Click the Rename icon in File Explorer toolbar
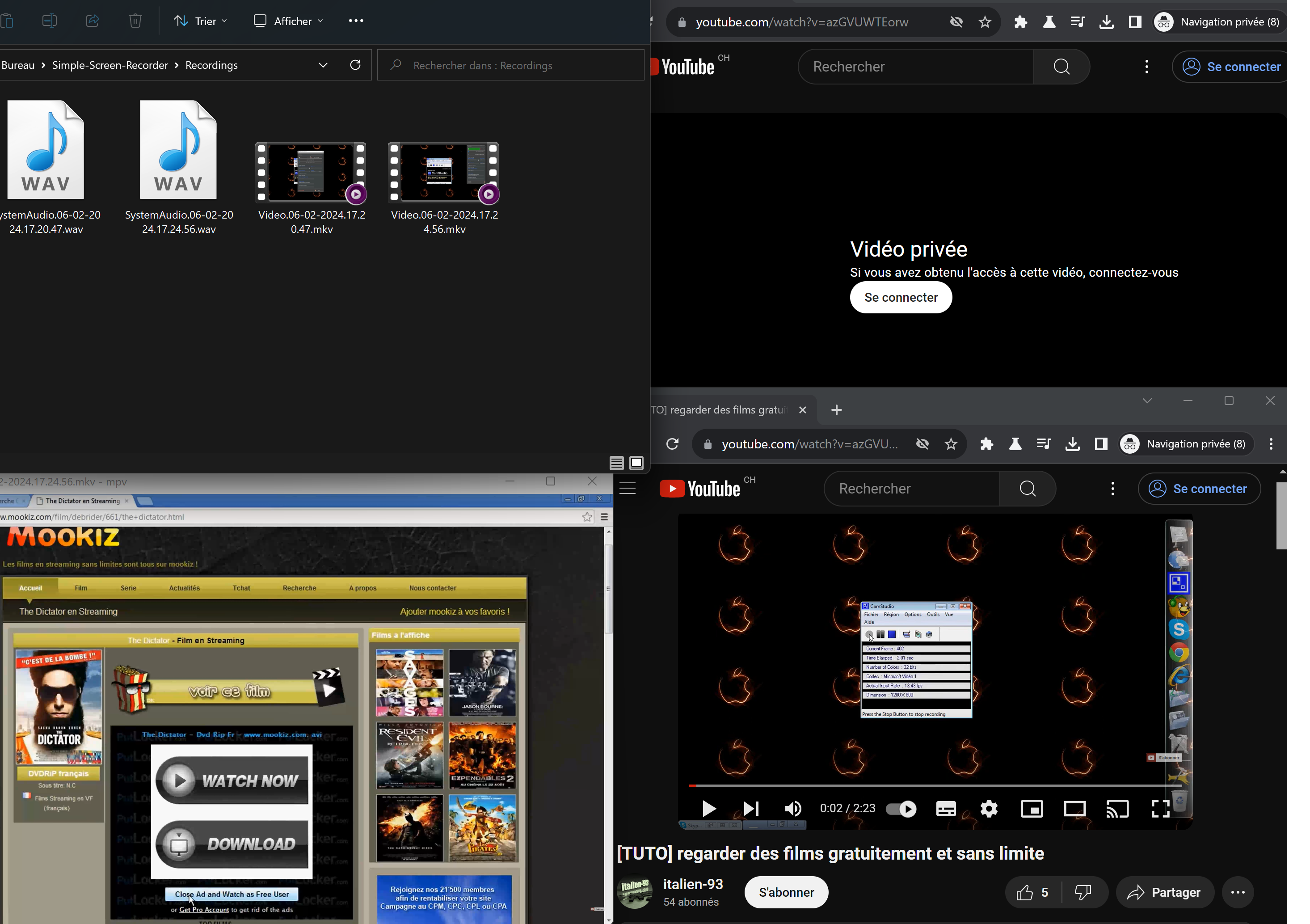 pos(50,21)
